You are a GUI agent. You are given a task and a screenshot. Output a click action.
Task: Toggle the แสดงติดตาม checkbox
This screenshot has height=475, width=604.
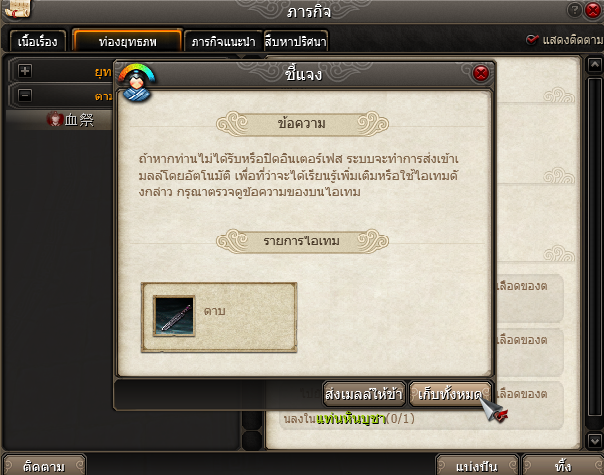pos(532,39)
